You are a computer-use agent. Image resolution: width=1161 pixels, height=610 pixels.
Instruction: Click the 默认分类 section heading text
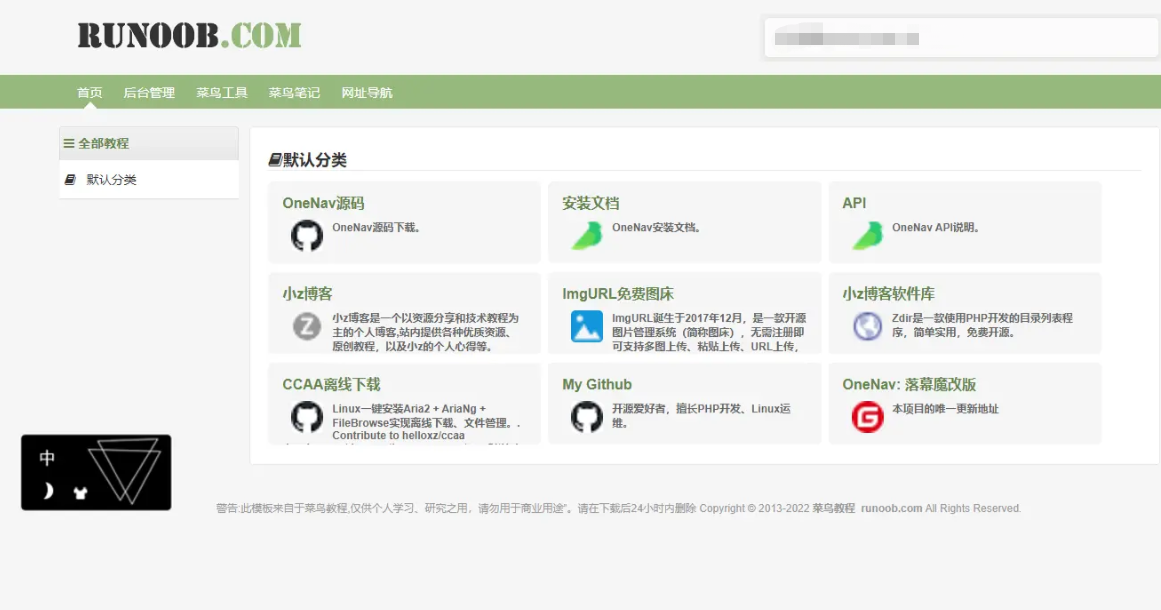pos(315,160)
